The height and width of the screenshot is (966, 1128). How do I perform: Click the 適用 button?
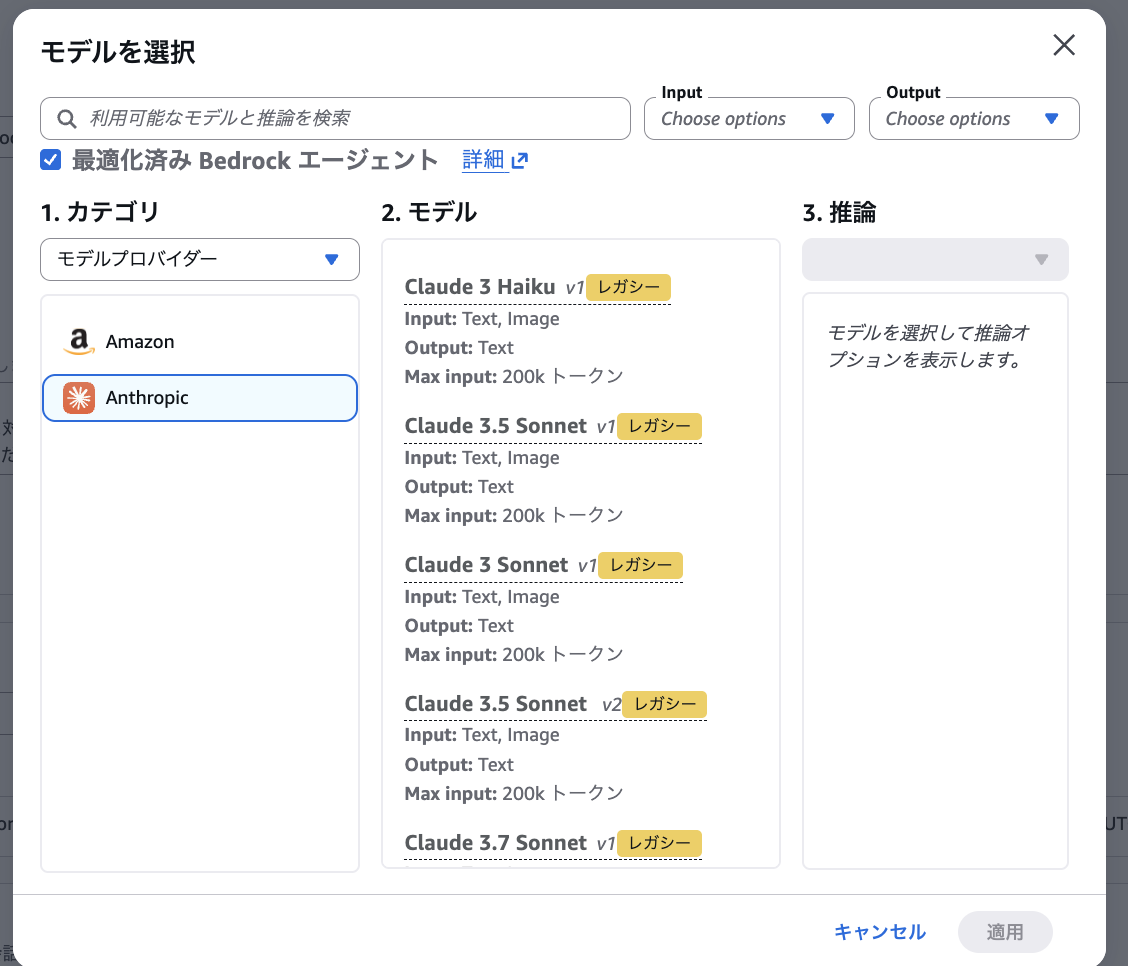tap(1005, 931)
